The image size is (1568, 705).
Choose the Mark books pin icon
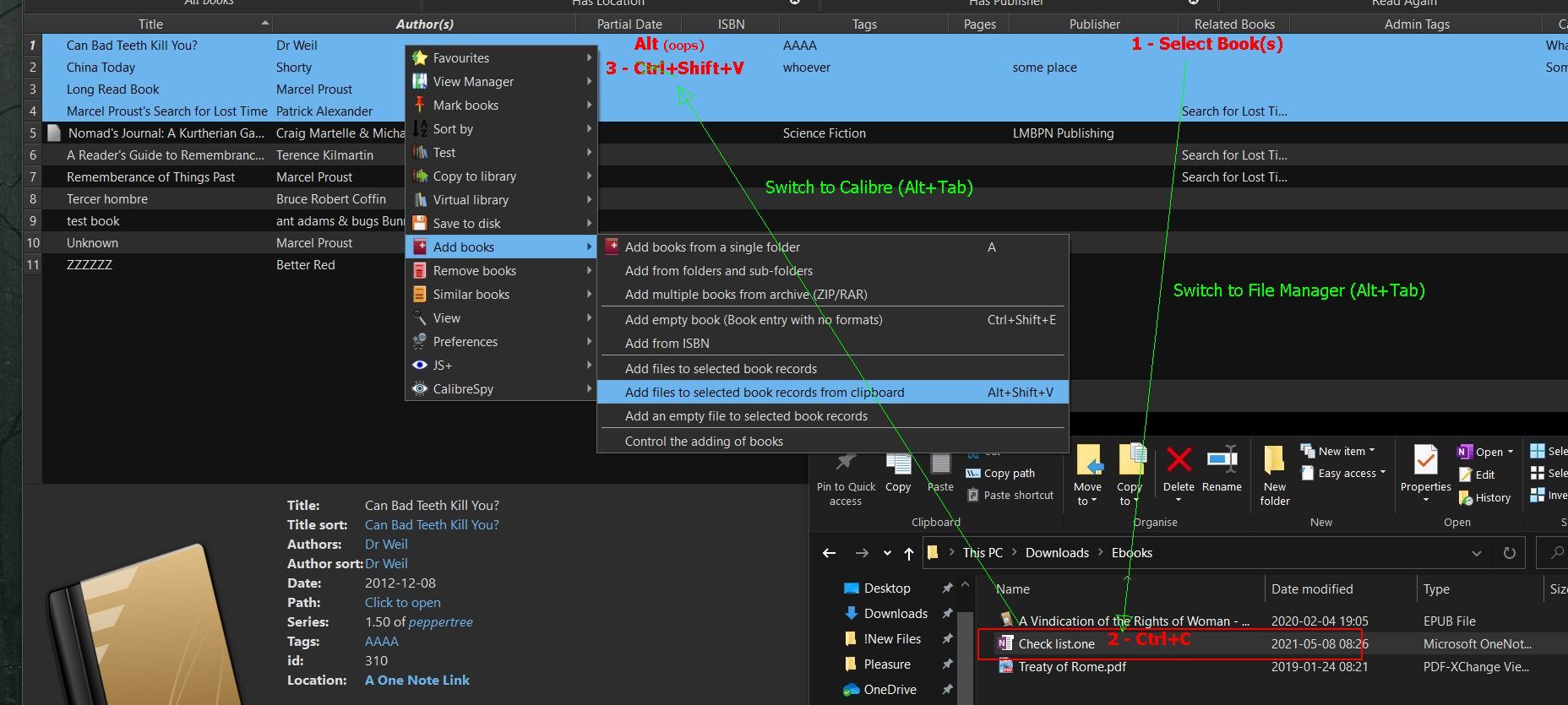(x=419, y=105)
